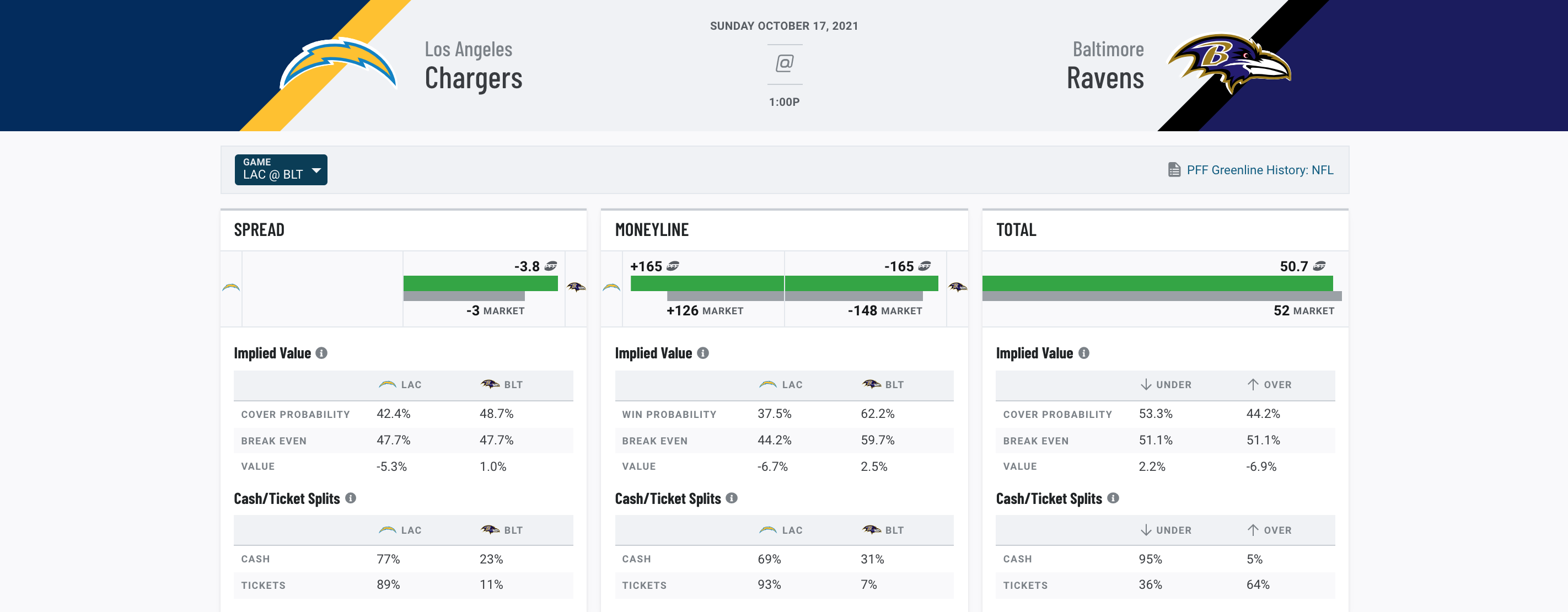Click the Los Angeles Chargers team name

click(x=473, y=66)
